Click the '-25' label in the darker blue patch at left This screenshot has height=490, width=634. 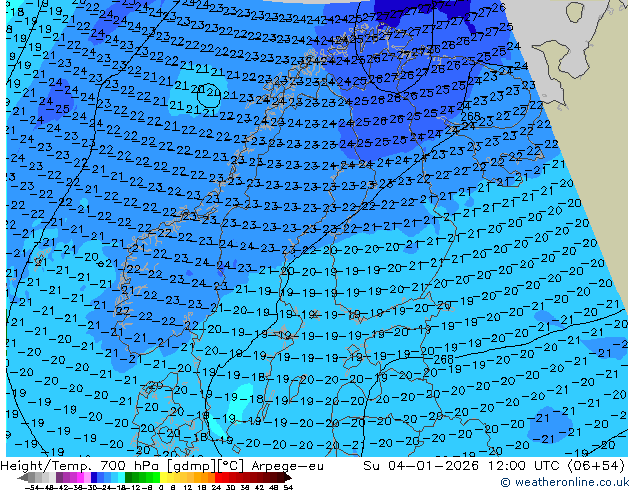[60, 109]
